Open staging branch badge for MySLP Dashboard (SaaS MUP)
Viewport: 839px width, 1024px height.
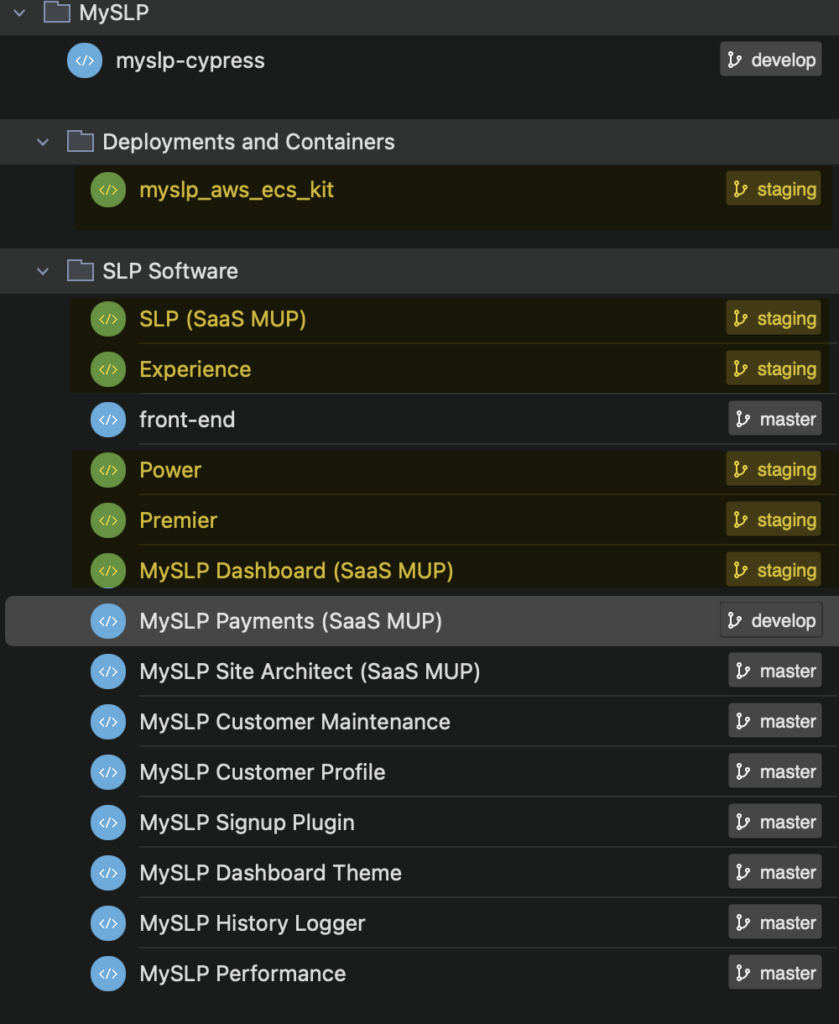tap(774, 569)
